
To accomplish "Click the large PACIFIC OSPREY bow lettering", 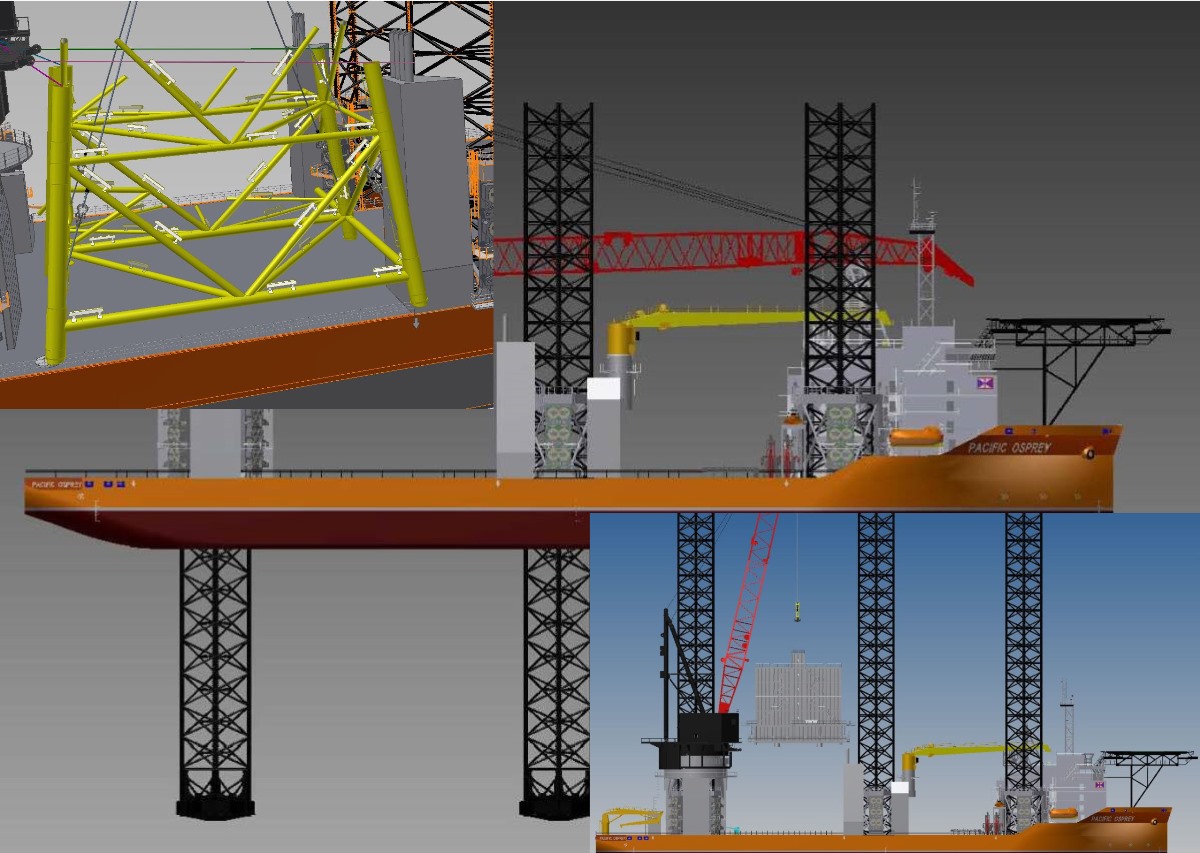I will [x=1009, y=448].
